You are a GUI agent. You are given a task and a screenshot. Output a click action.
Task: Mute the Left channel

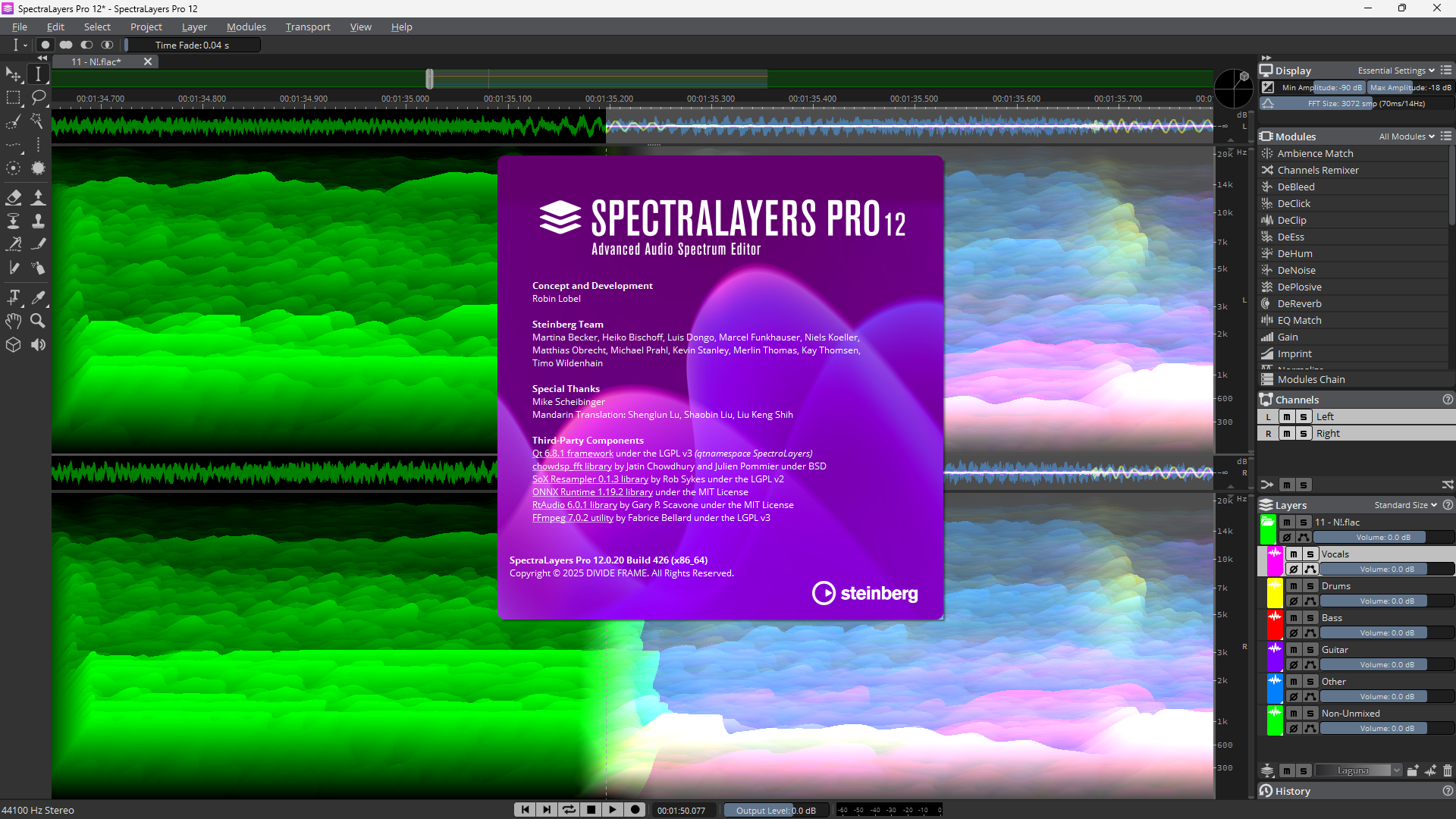pos(1287,417)
